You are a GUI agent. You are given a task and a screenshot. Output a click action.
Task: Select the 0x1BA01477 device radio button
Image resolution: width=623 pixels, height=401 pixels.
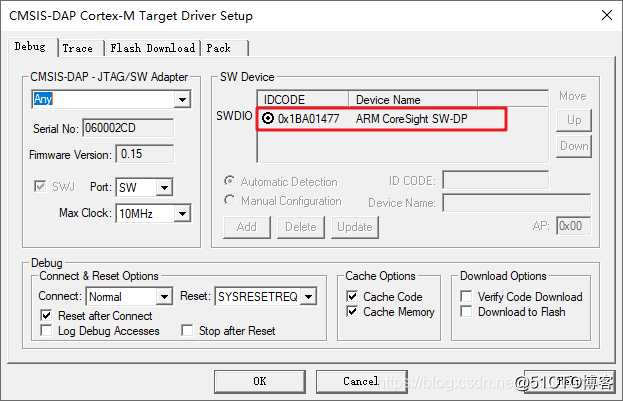tap(268, 118)
